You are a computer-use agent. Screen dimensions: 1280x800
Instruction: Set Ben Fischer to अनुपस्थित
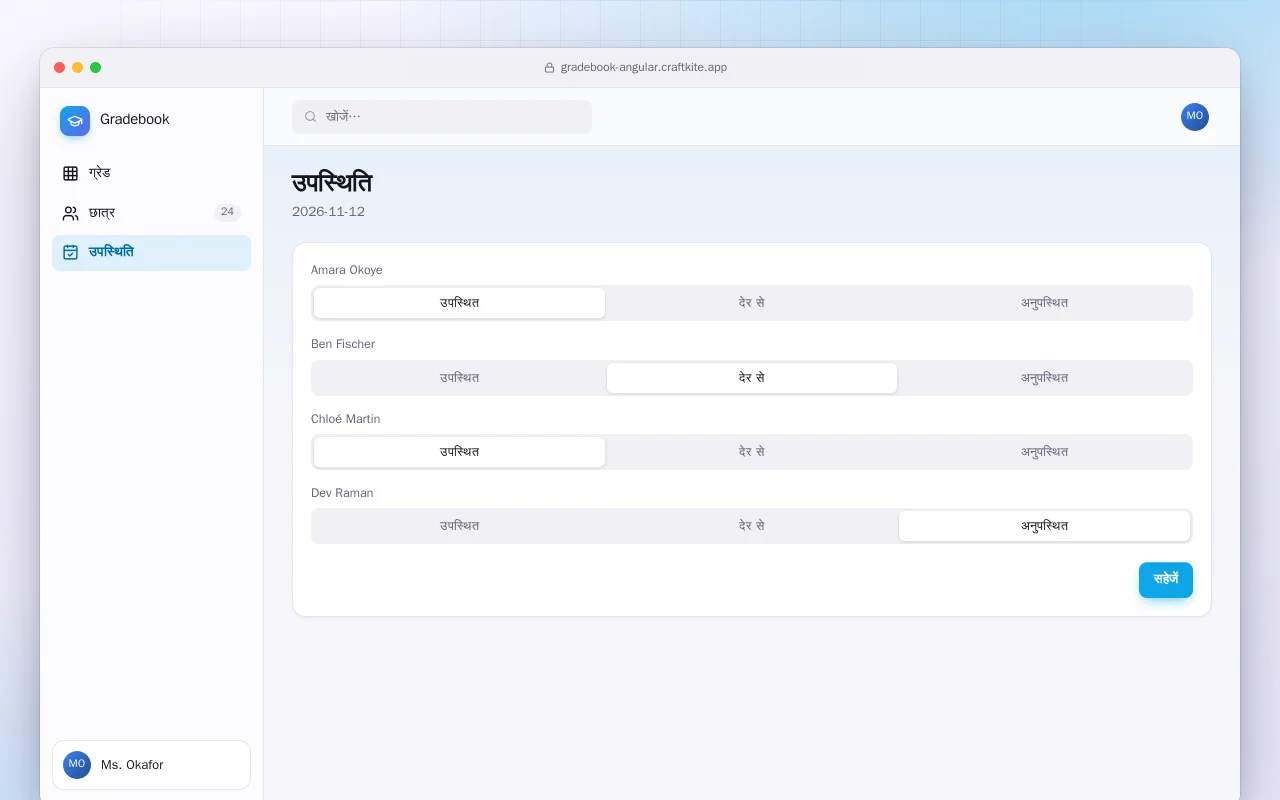coord(1044,378)
